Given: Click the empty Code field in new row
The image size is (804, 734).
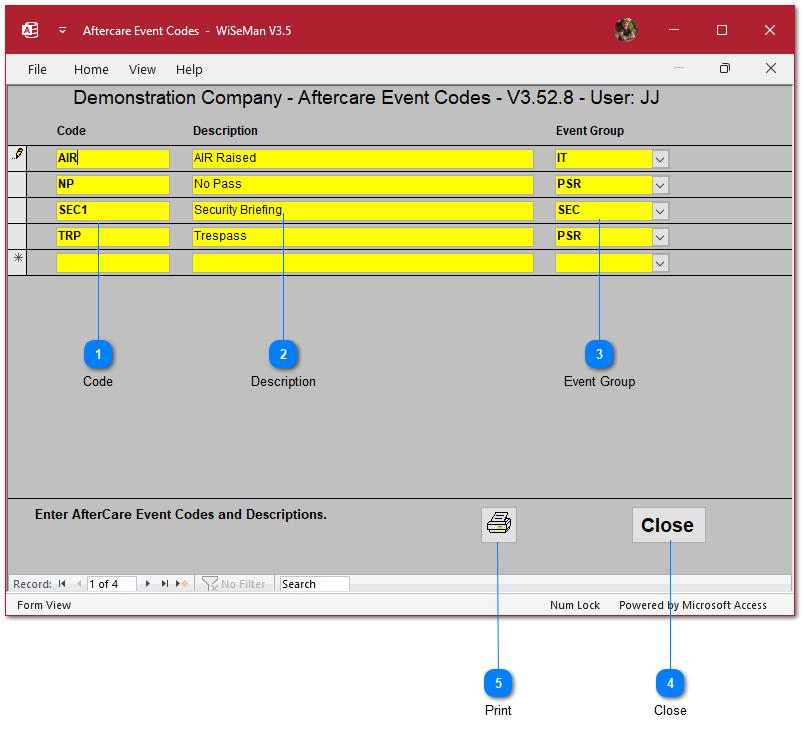Looking at the screenshot, I should point(113,263).
